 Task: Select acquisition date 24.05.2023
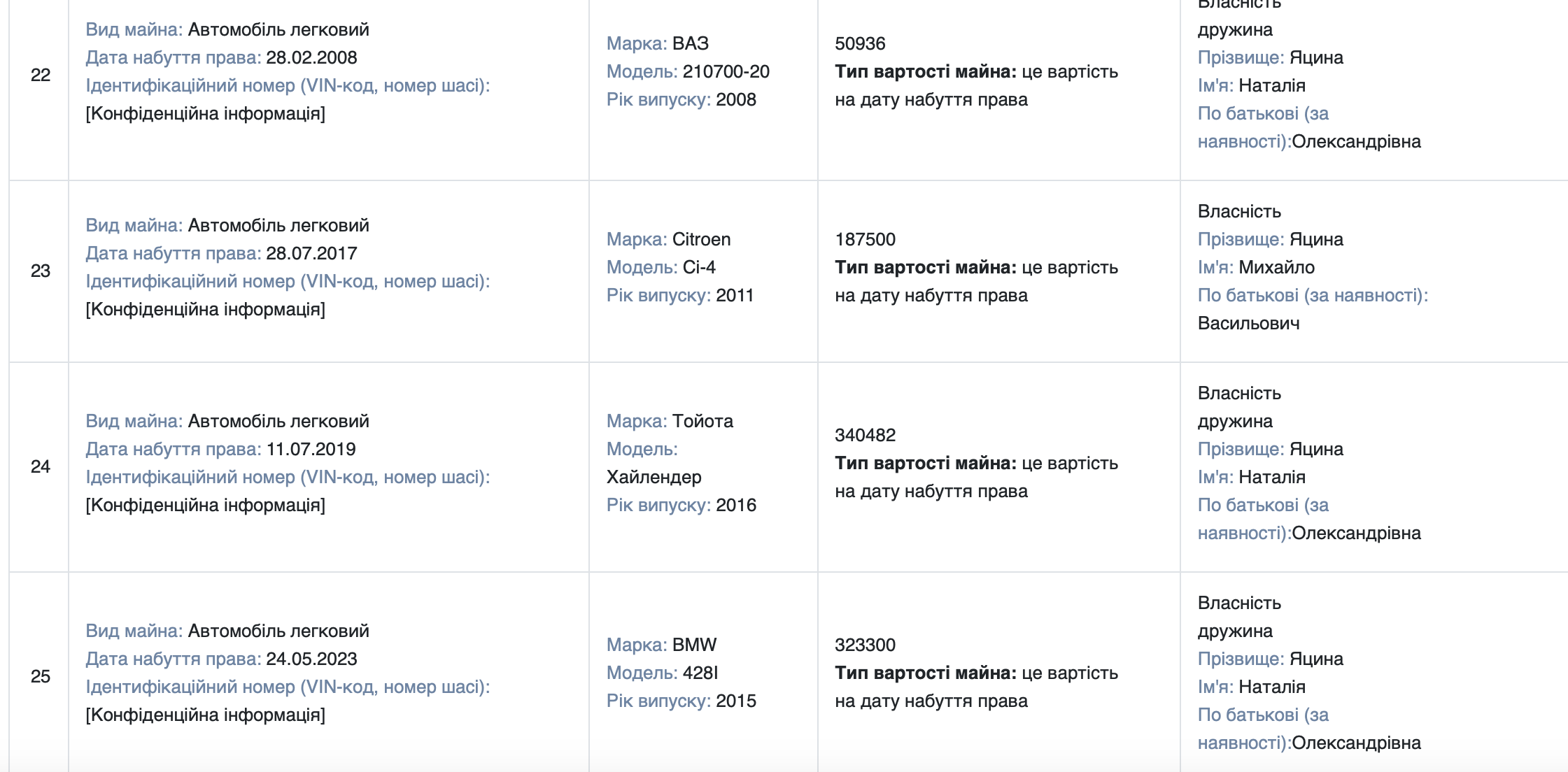(x=311, y=659)
